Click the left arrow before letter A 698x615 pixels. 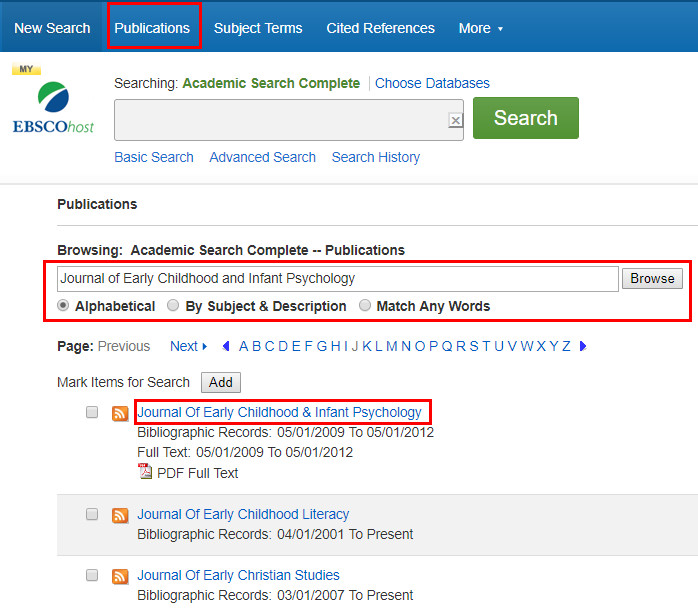pyautogui.click(x=226, y=346)
